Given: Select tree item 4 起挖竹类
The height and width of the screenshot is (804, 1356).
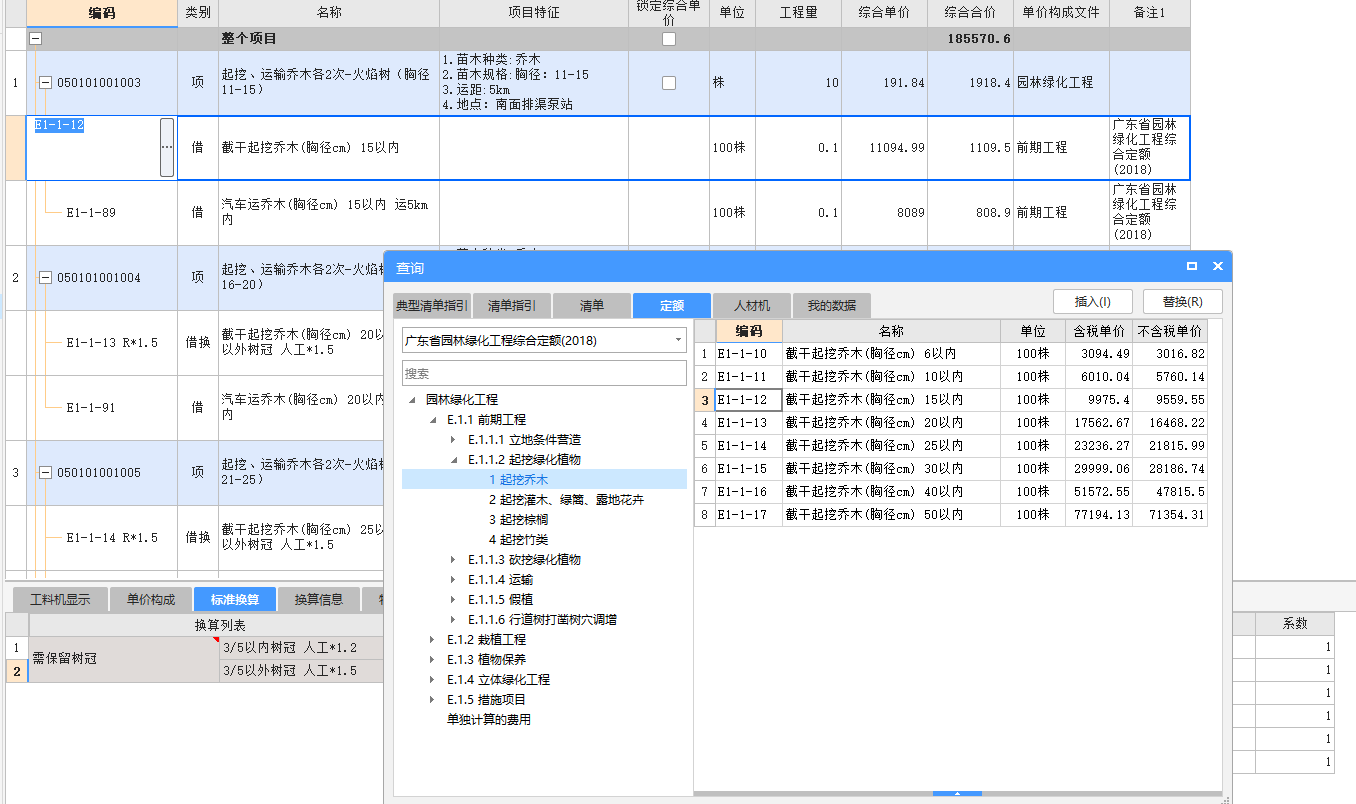Looking at the screenshot, I should click(x=518, y=540).
